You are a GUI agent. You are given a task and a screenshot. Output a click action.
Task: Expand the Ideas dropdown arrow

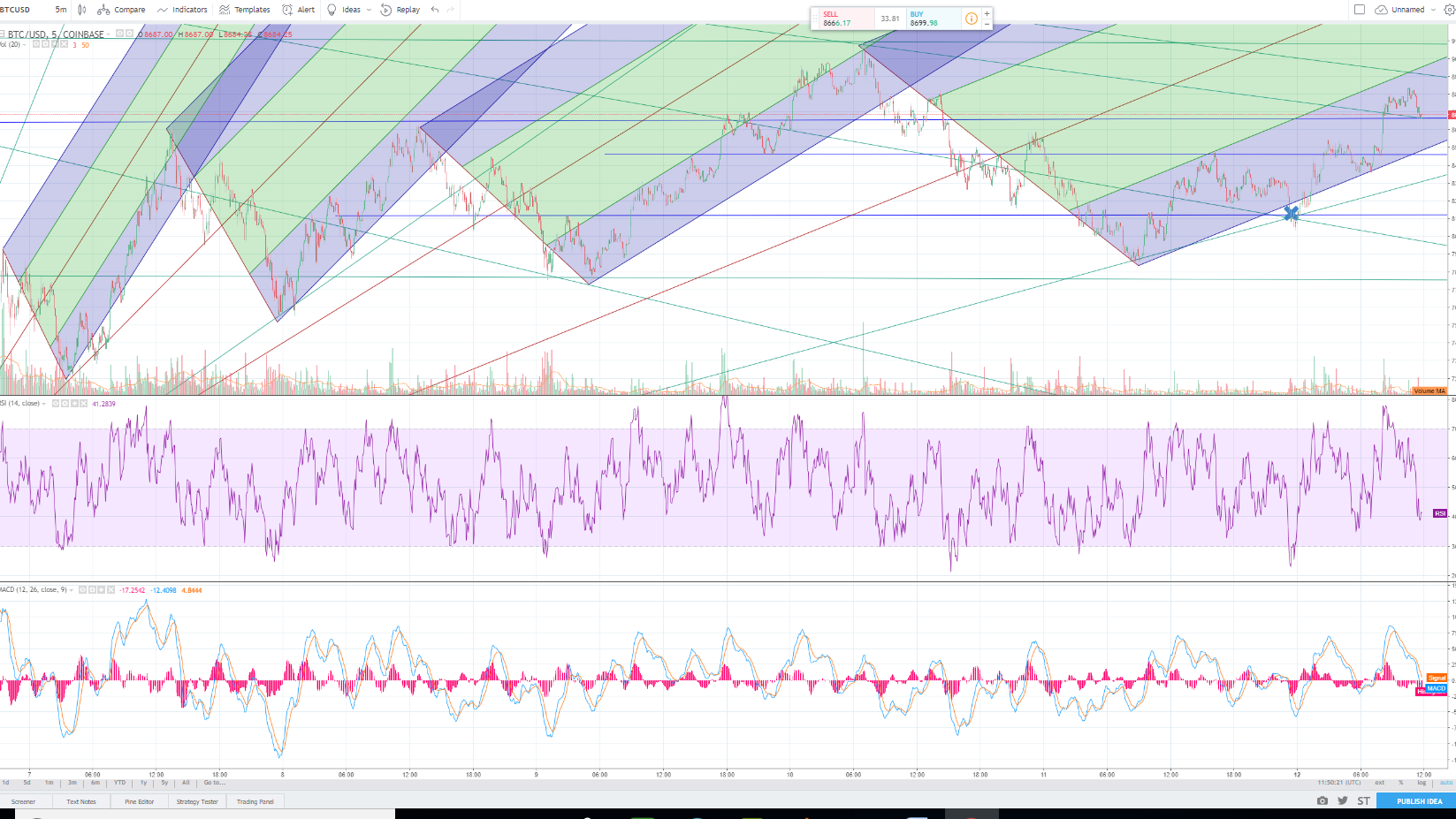[x=369, y=10]
